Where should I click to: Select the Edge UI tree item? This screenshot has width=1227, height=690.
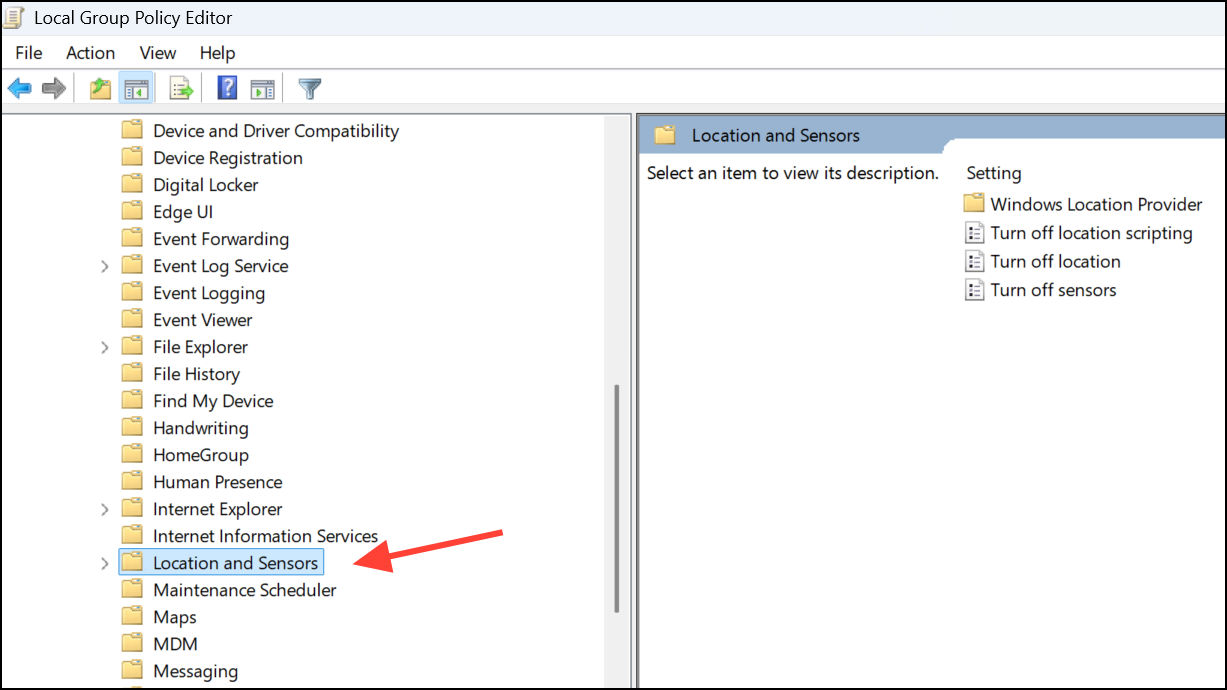[183, 211]
